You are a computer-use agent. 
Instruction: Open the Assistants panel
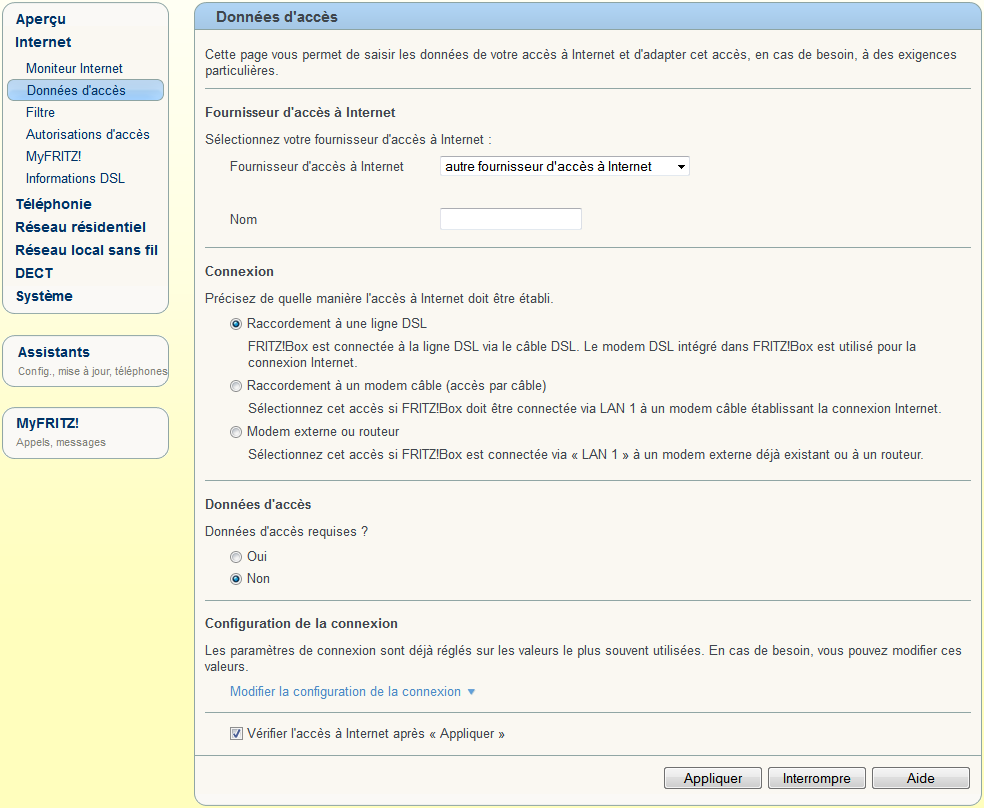point(85,361)
